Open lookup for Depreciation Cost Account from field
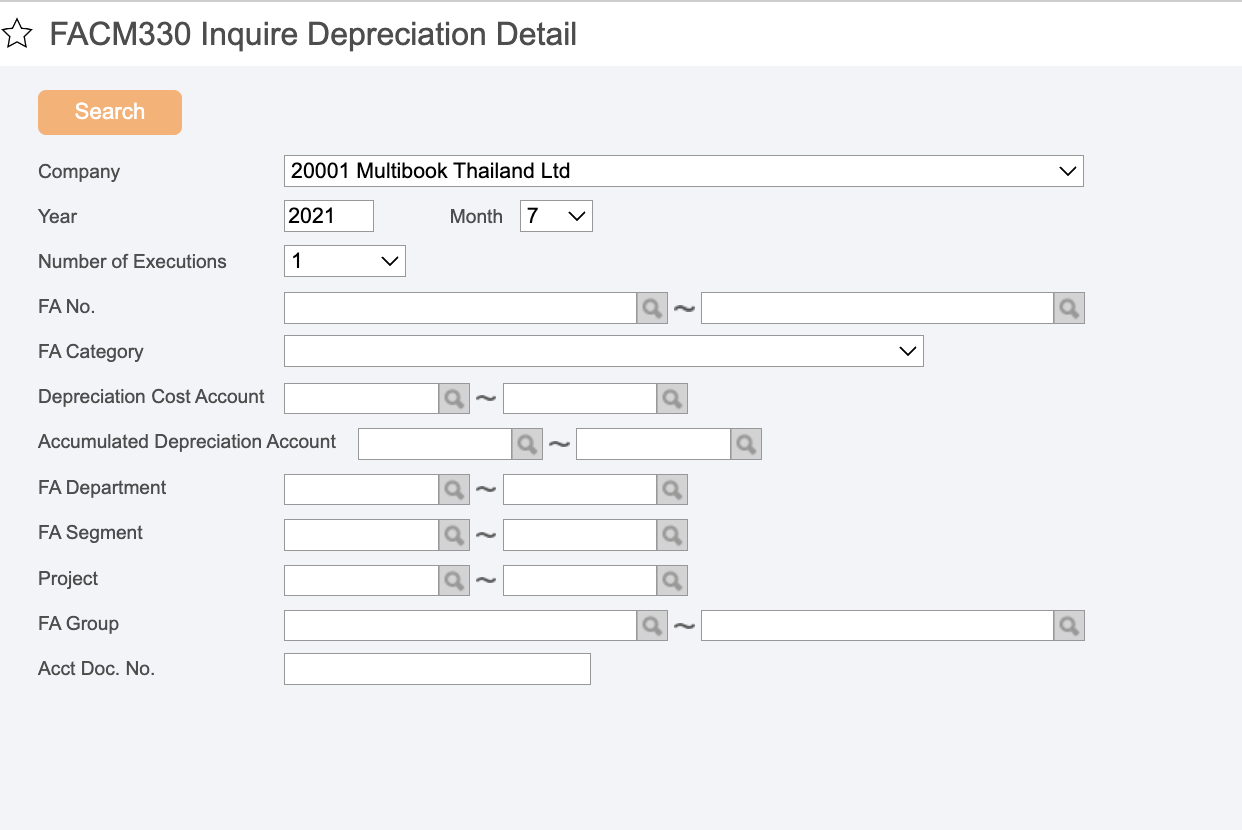 point(454,398)
